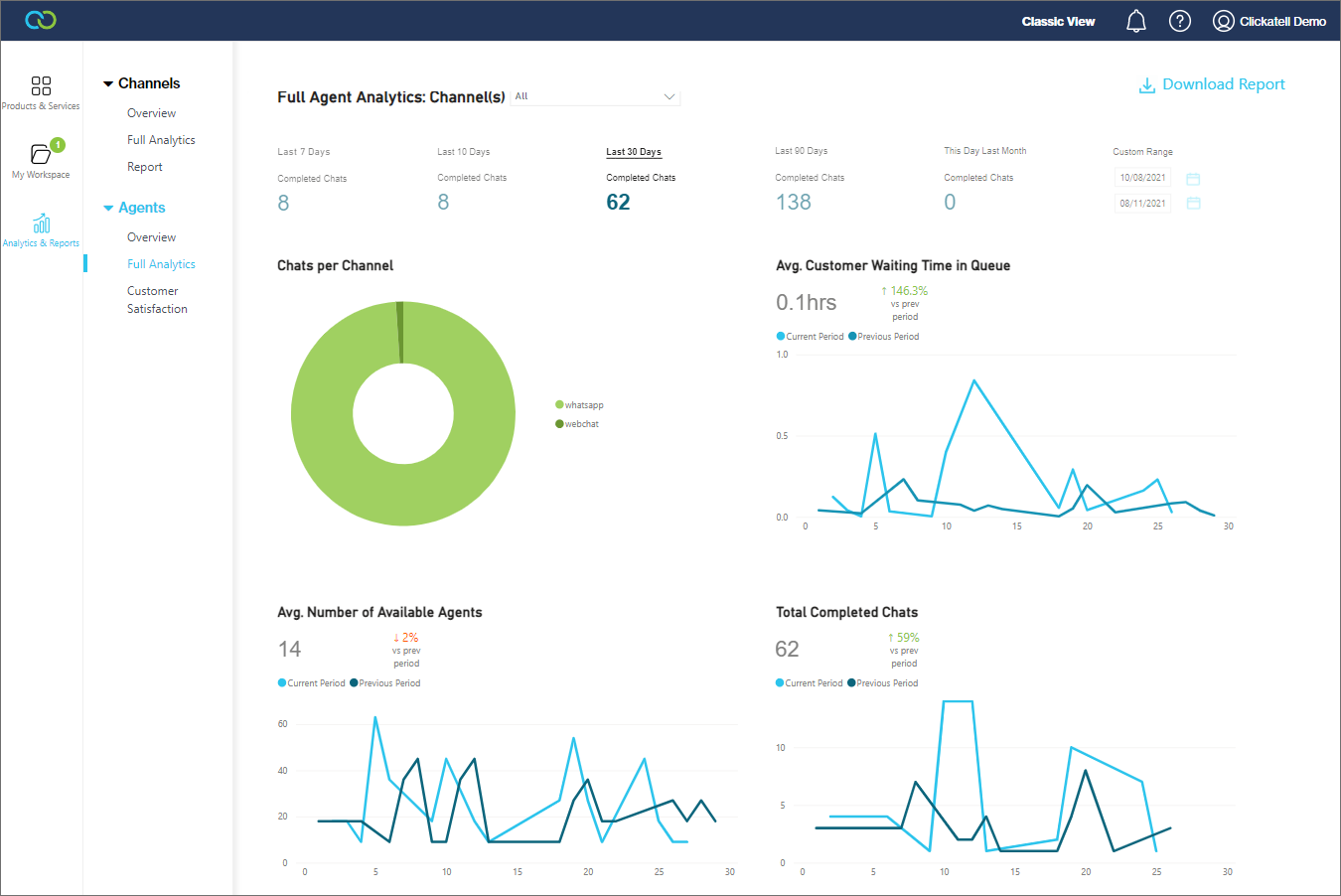1341x896 pixels.
Task: Open Clickatell Demo account menu
Action: [x=1269, y=21]
